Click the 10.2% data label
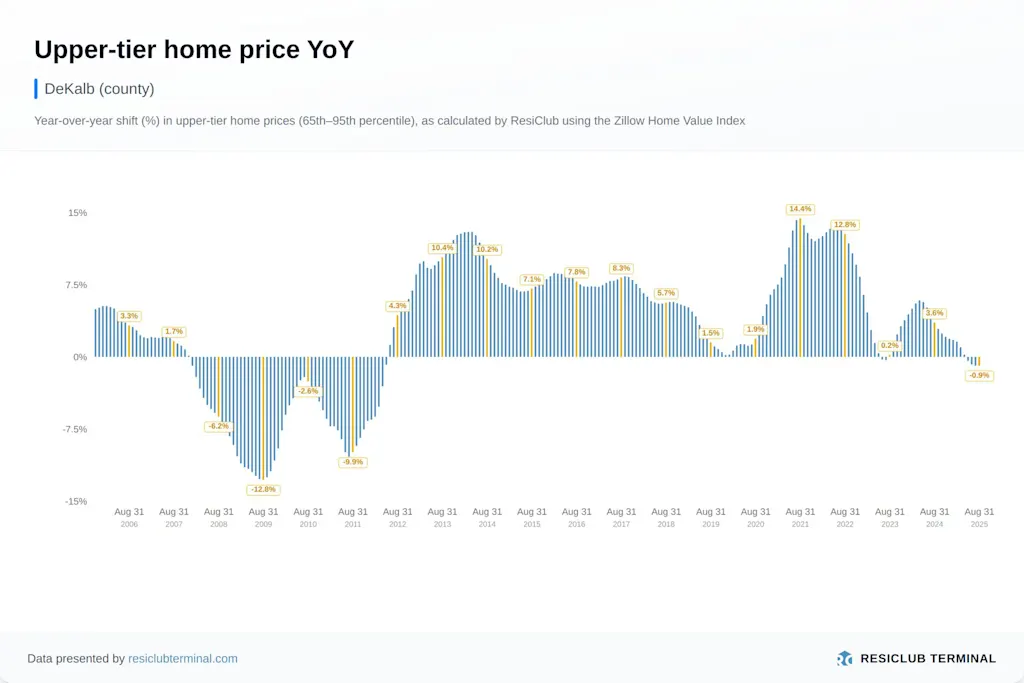The height and width of the screenshot is (683, 1024). [487, 249]
